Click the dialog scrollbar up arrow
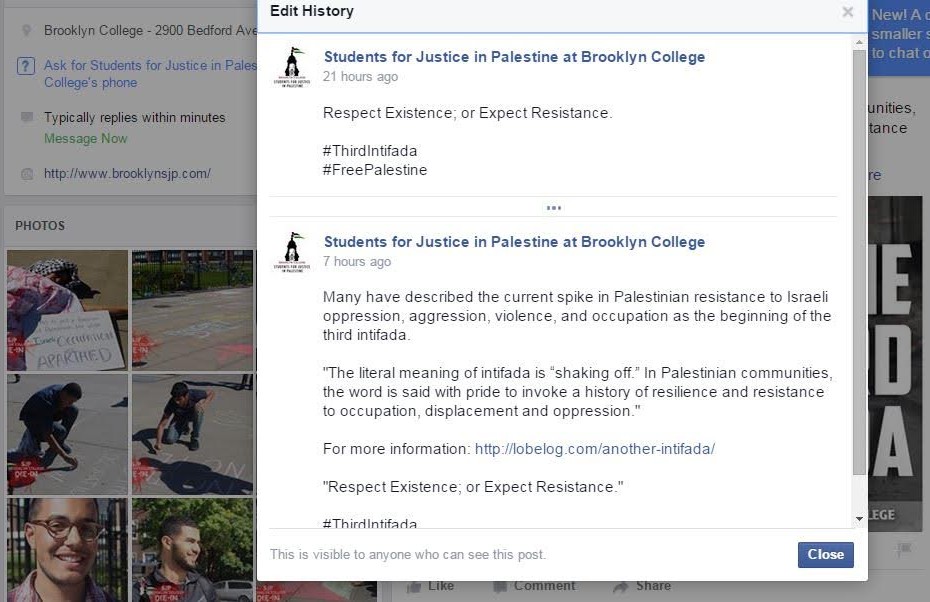The width and height of the screenshot is (930, 602). pos(859,43)
